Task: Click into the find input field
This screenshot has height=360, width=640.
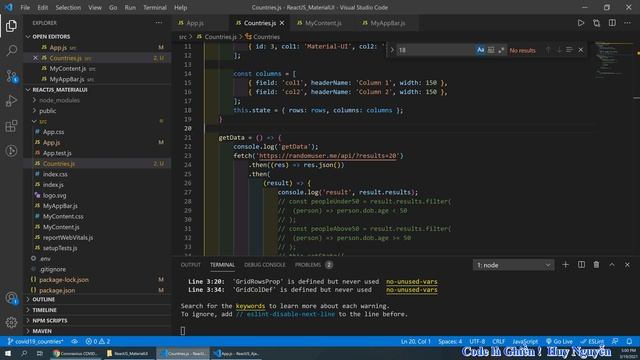Action: click(435, 50)
